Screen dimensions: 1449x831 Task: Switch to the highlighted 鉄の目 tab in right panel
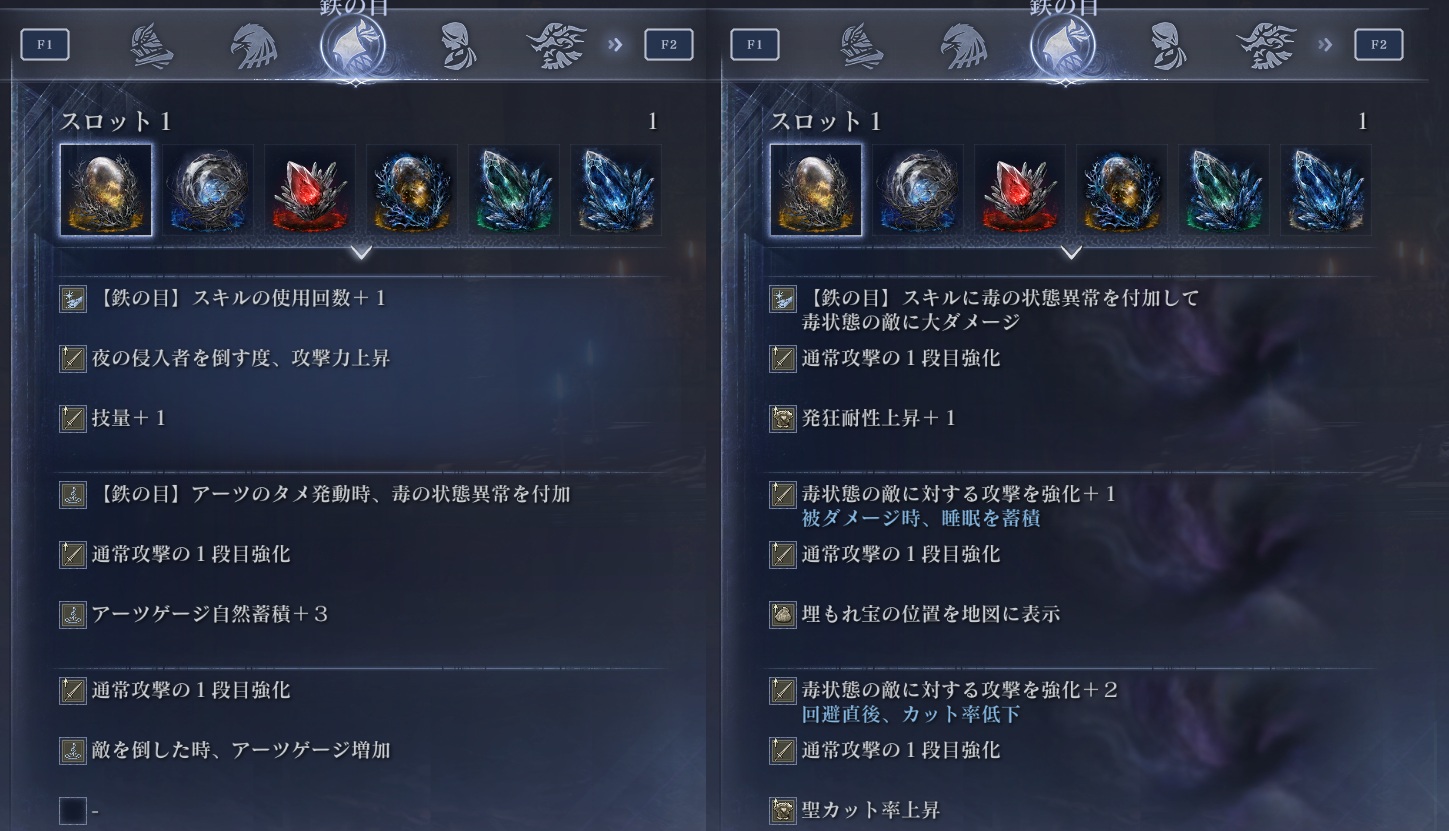tap(1063, 45)
